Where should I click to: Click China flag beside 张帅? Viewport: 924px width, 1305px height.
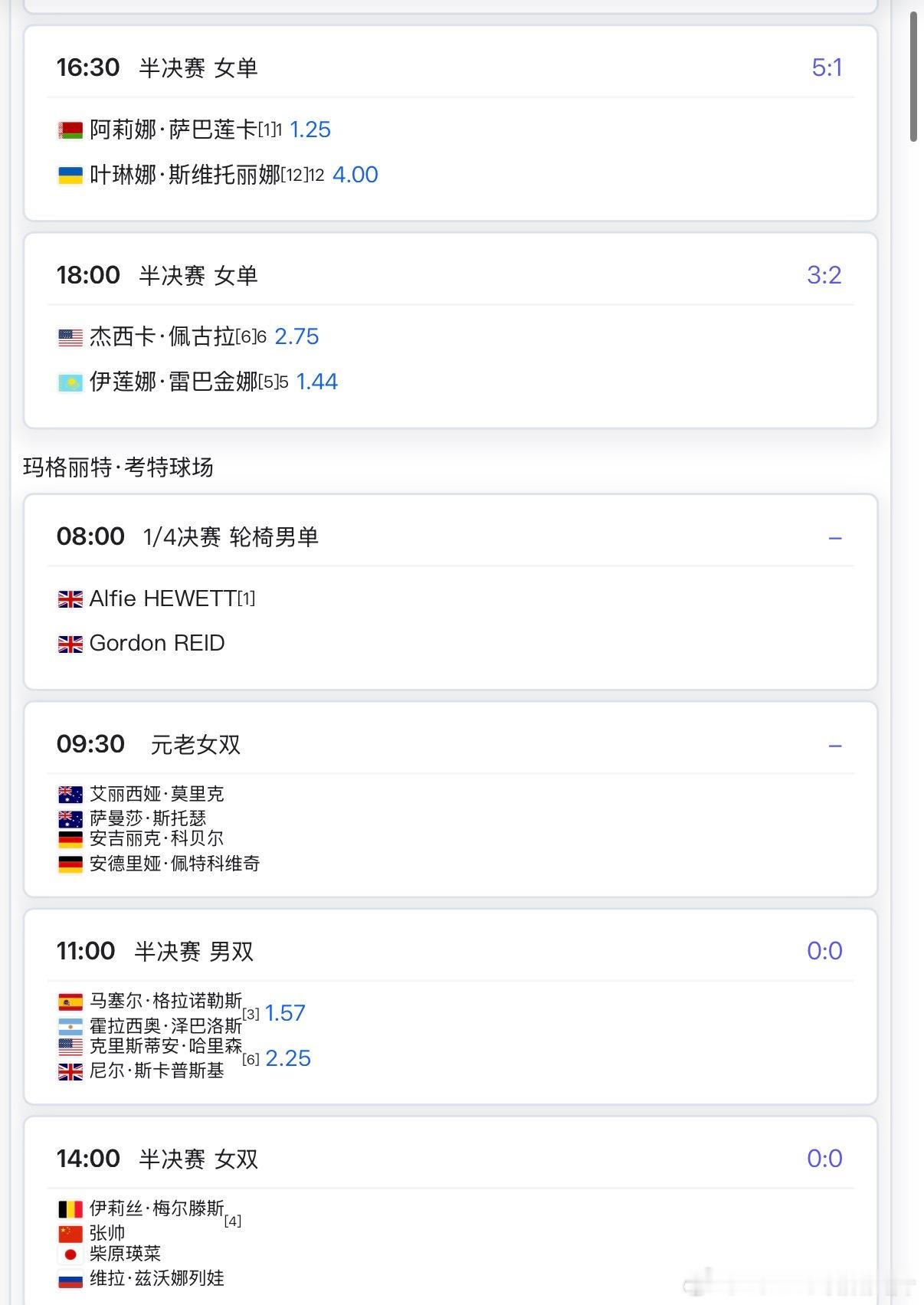pos(70,1234)
